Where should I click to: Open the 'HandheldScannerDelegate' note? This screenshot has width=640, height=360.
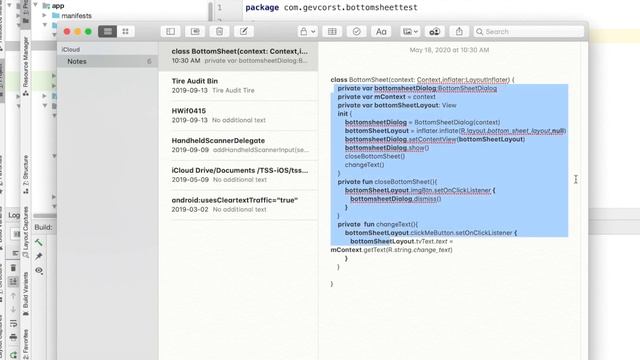238,145
